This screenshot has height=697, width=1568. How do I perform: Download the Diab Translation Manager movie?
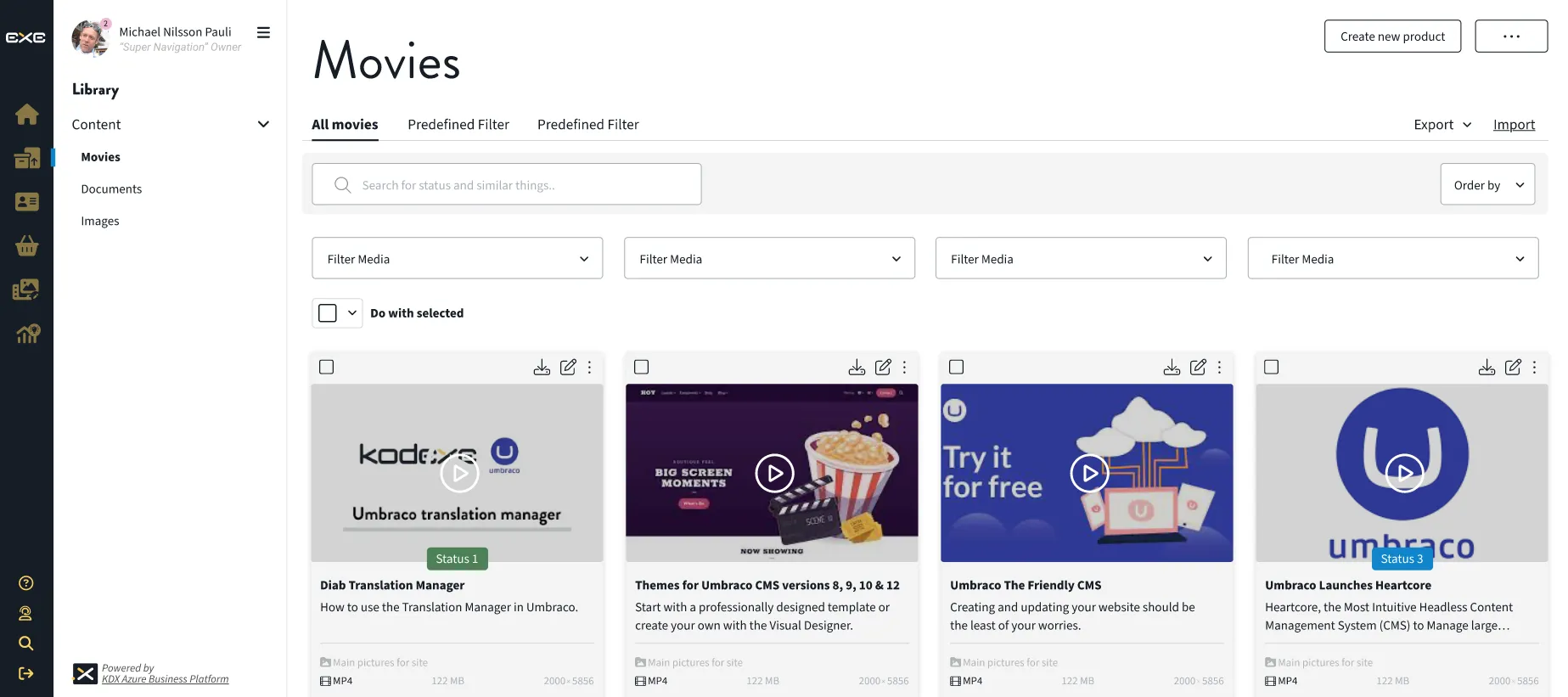click(x=542, y=367)
